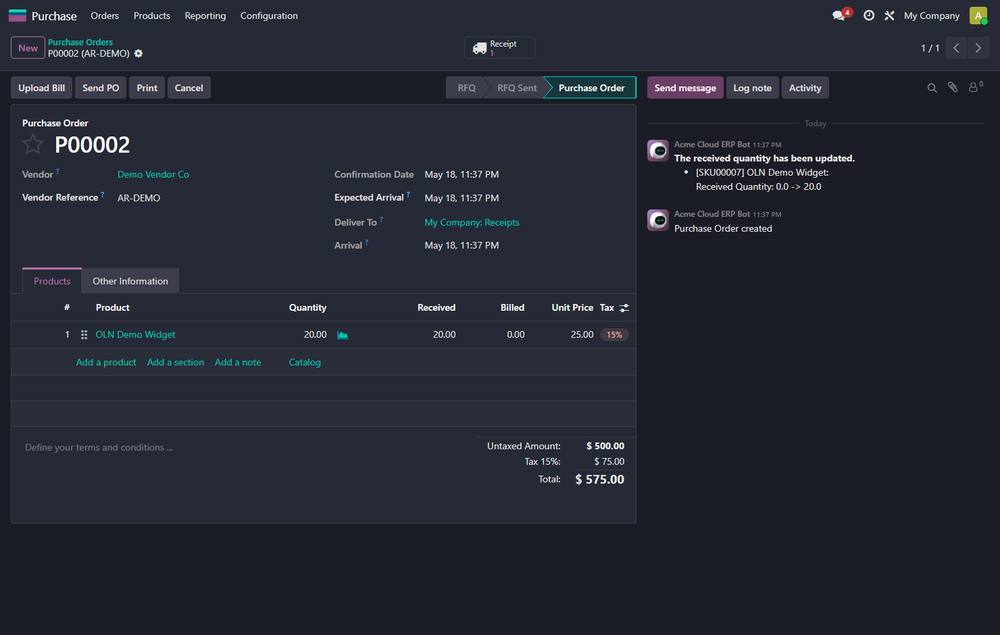Screen dimensions: 1000x635
Task: Click the Deliver To help question mark
Action: click(382, 219)
